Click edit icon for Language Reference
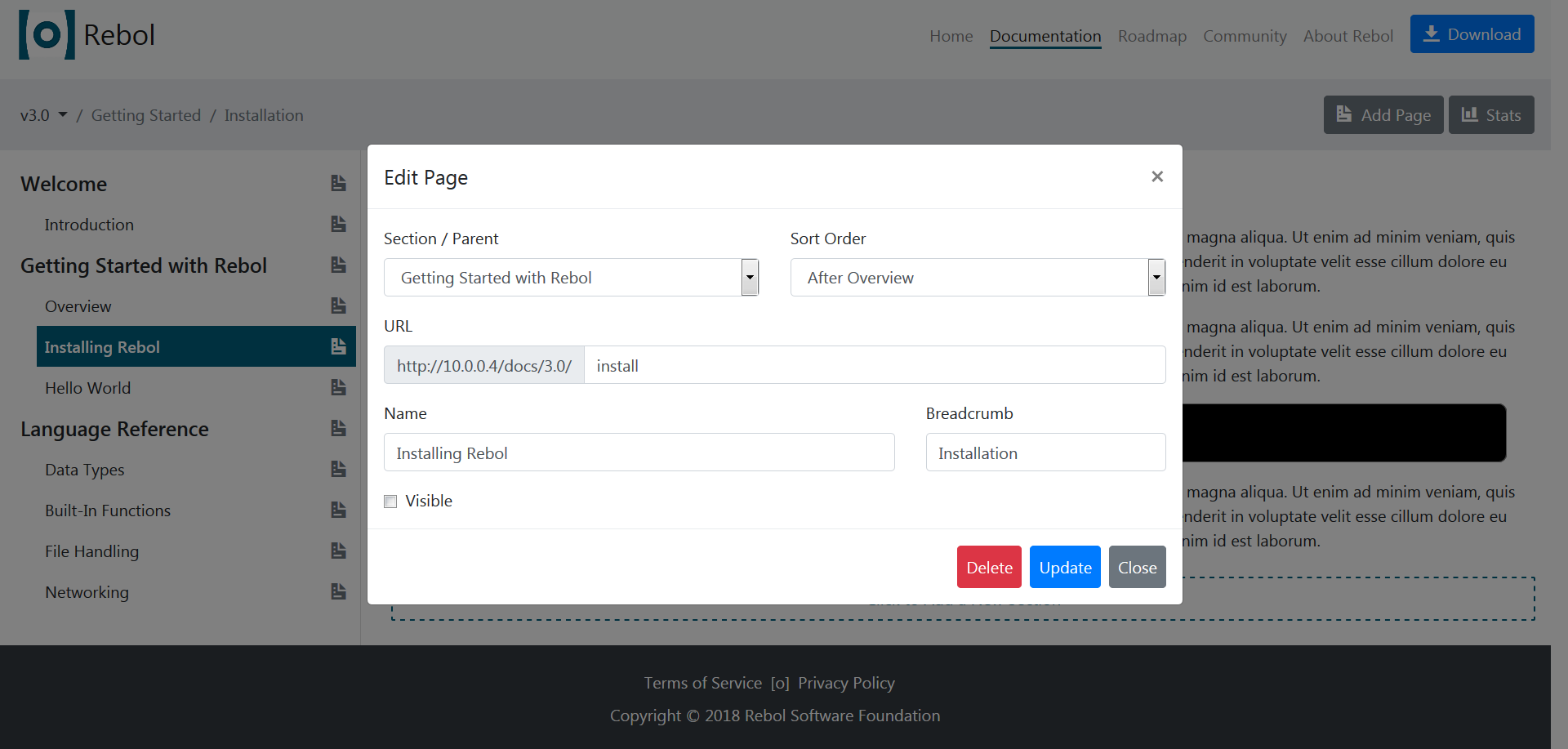Viewport: 1568px width, 749px height. tap(338, 428)
